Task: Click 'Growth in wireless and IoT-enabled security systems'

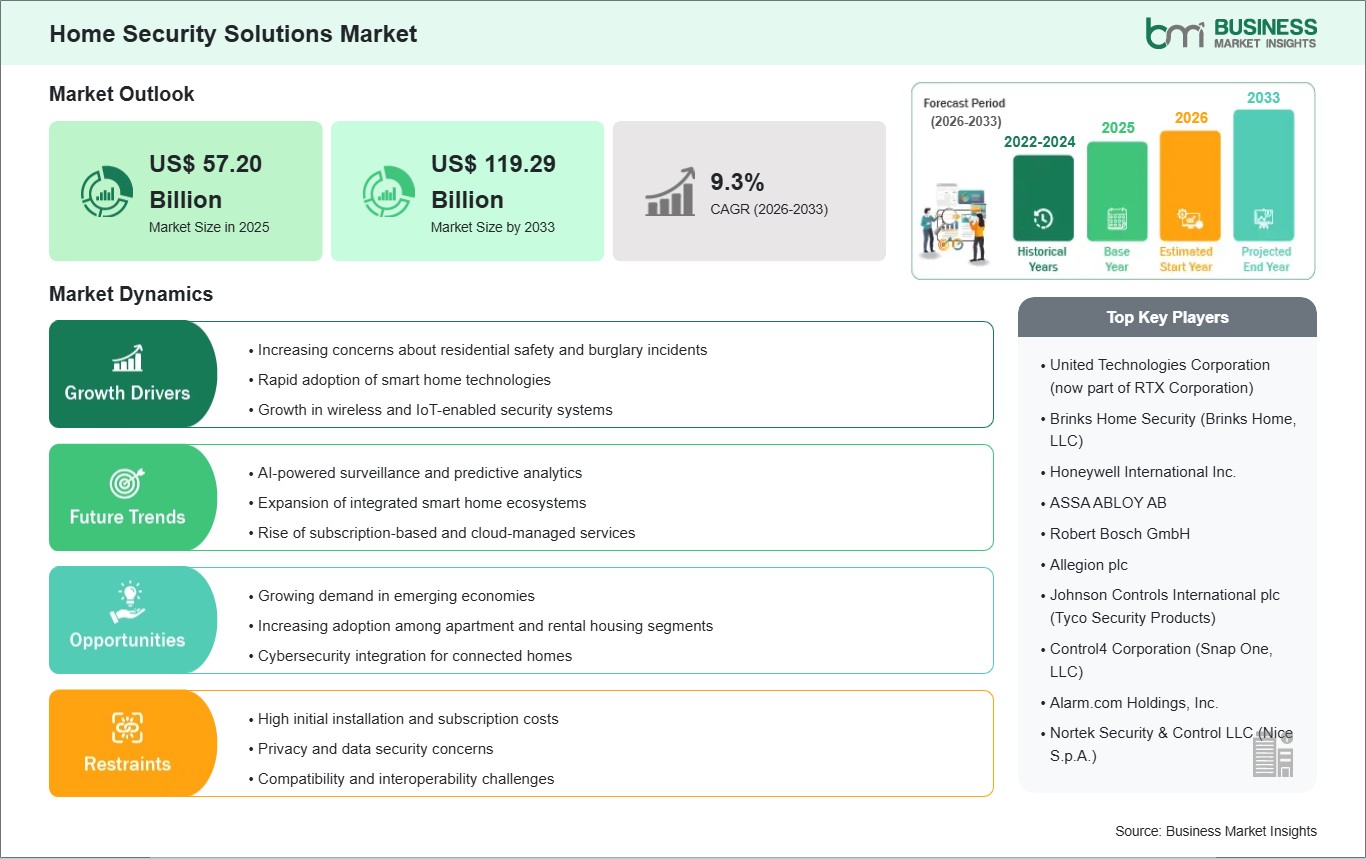Action: coord(435,409)
